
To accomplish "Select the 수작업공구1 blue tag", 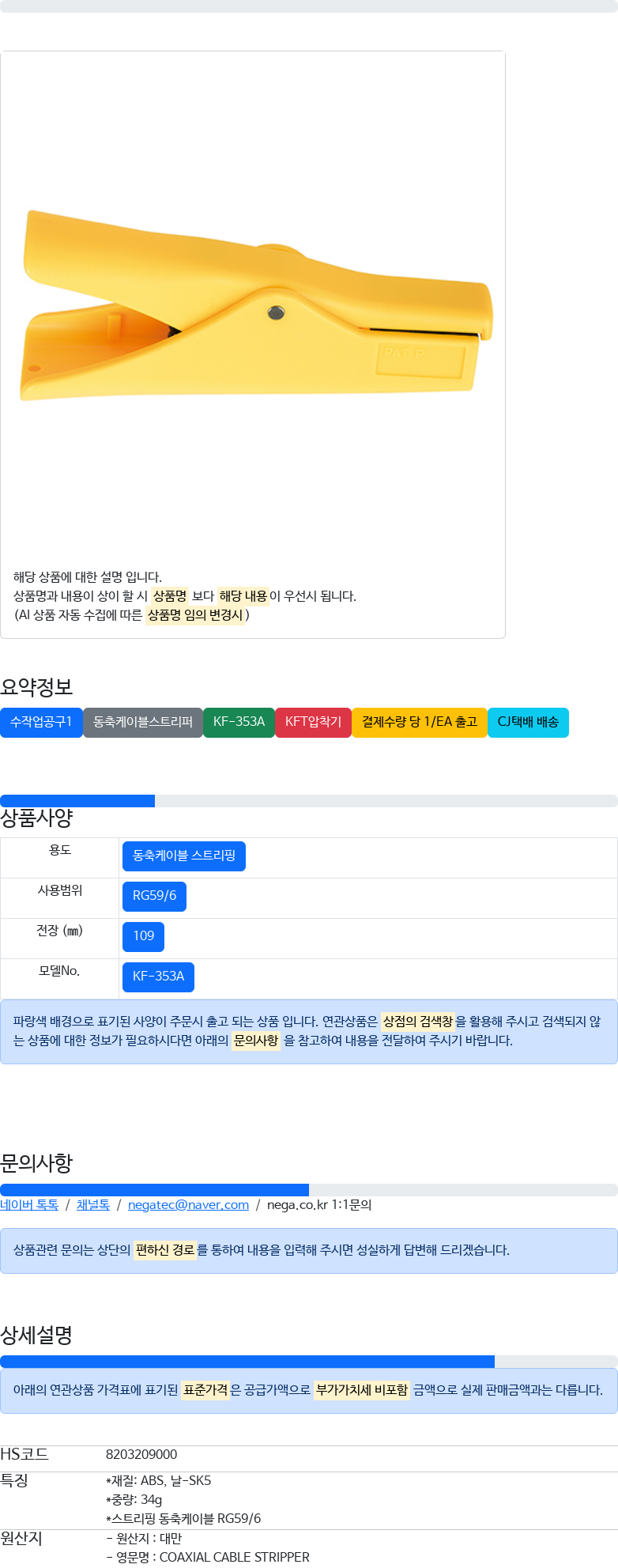I will click(x=41, y=722).
